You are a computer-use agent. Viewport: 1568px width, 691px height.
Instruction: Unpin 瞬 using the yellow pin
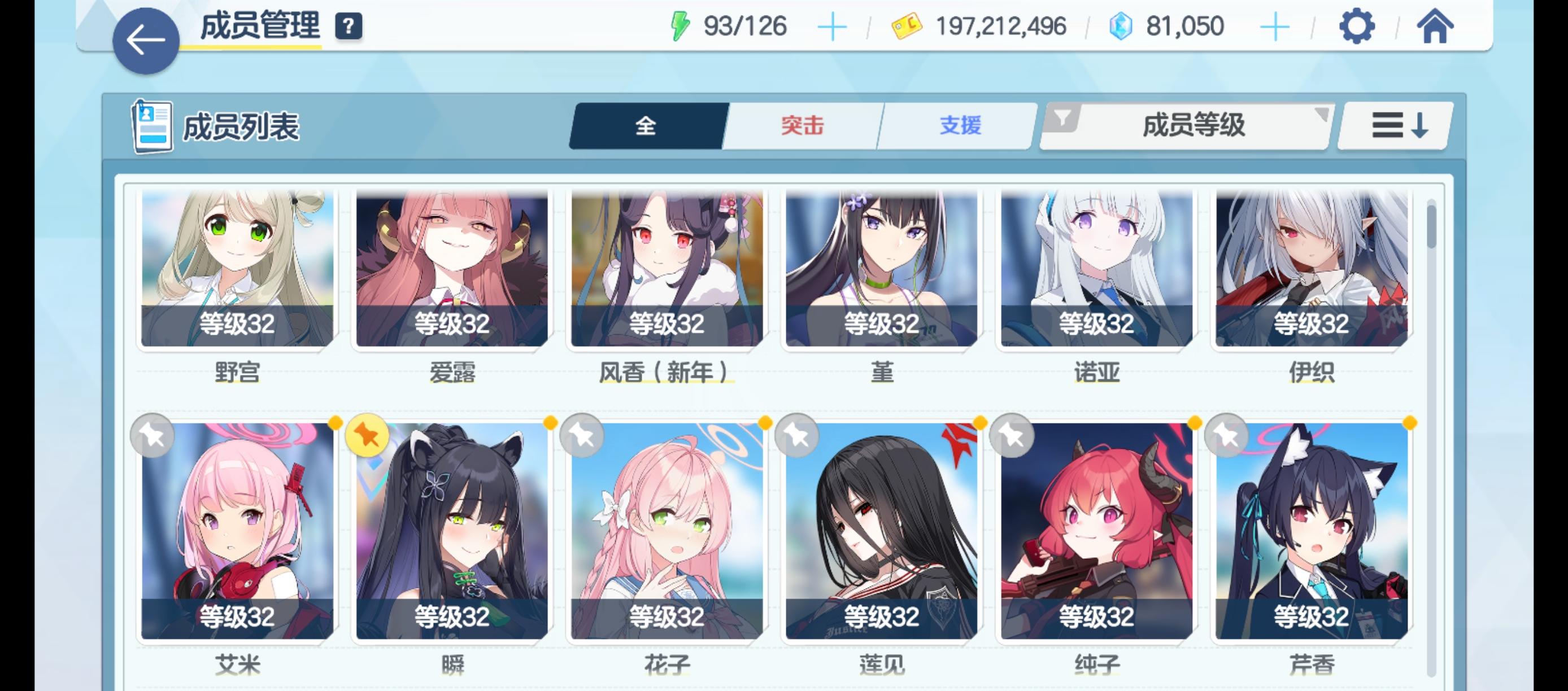tap(367, 435)
